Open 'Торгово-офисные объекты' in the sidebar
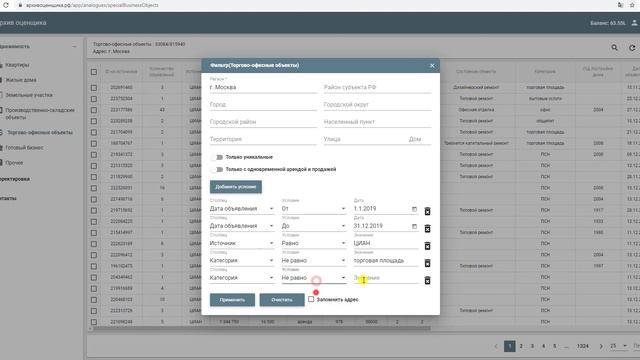The width and height of the screenshot is (640, 360). point(40,133)
